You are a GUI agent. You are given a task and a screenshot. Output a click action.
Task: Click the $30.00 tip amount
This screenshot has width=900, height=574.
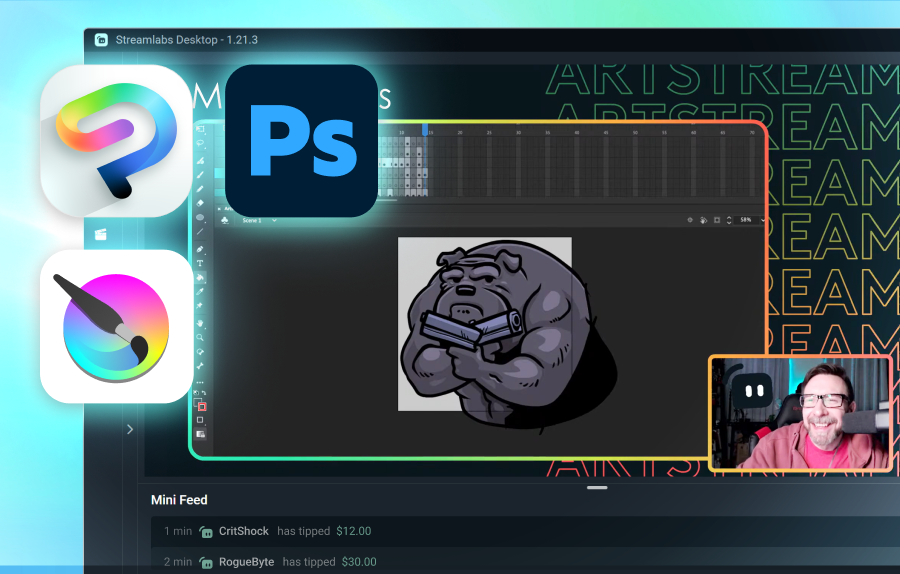[359, 562]
